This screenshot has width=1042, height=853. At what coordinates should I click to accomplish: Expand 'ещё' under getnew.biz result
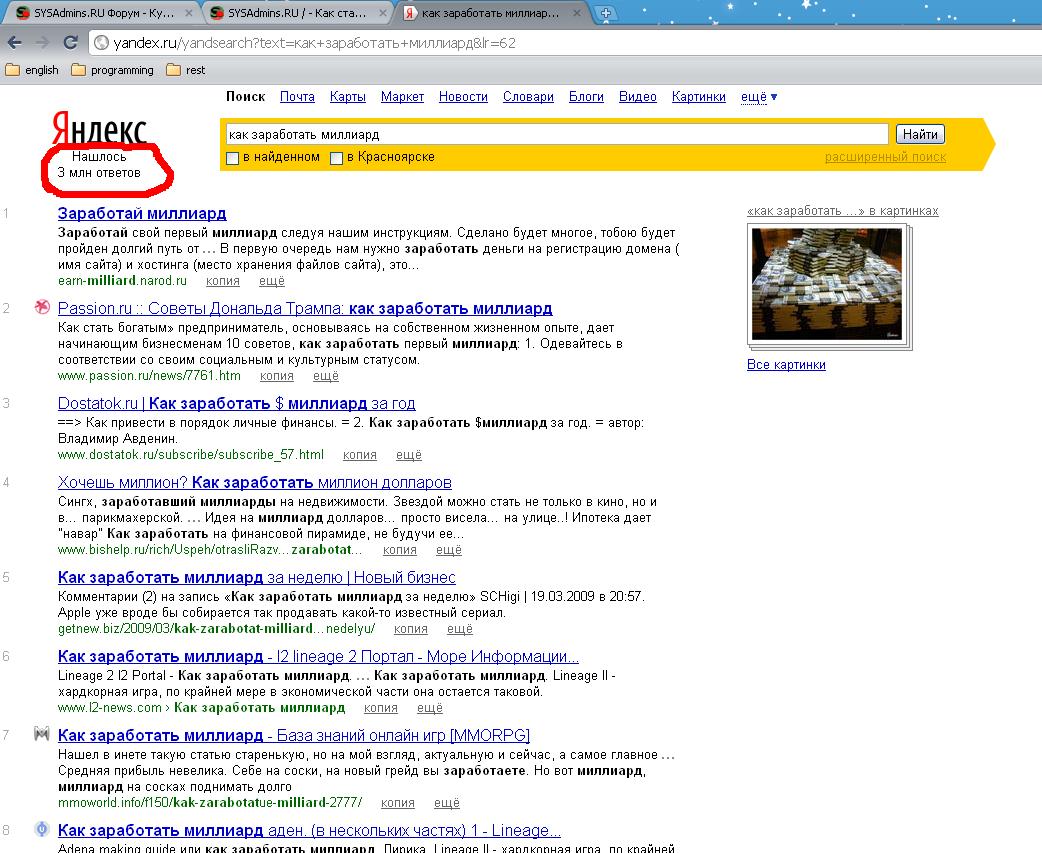(x=460, y=629)
